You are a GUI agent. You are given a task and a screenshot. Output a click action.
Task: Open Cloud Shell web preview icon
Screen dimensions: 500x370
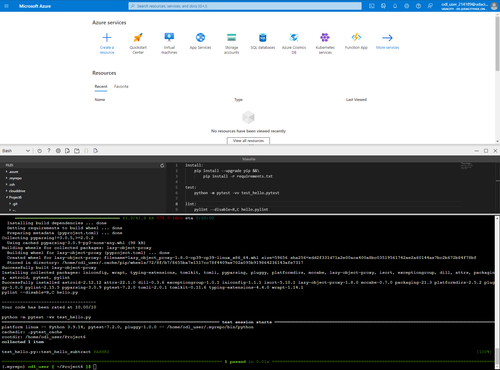95,151
